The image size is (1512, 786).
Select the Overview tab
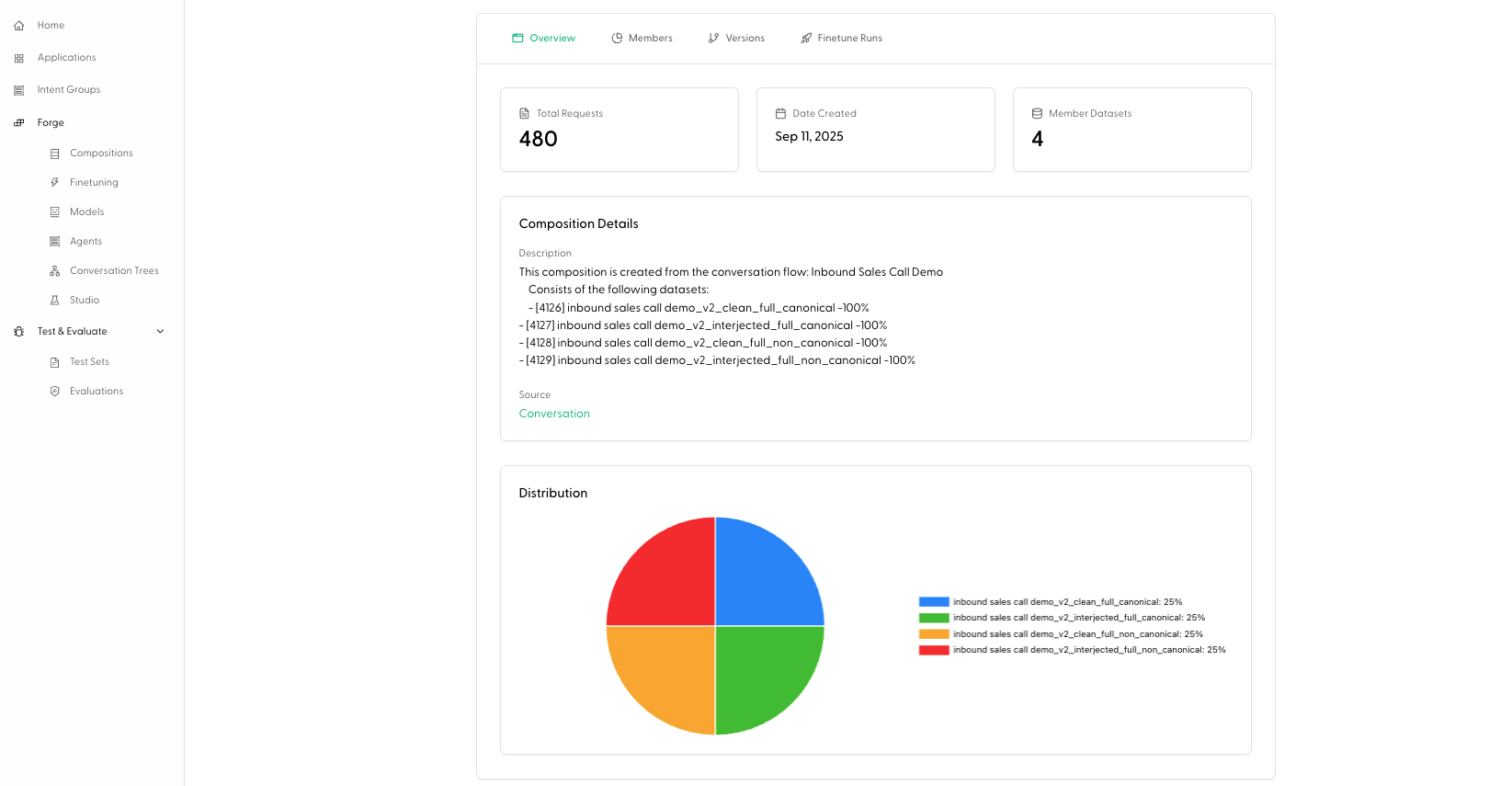click(x=543, y=39)
